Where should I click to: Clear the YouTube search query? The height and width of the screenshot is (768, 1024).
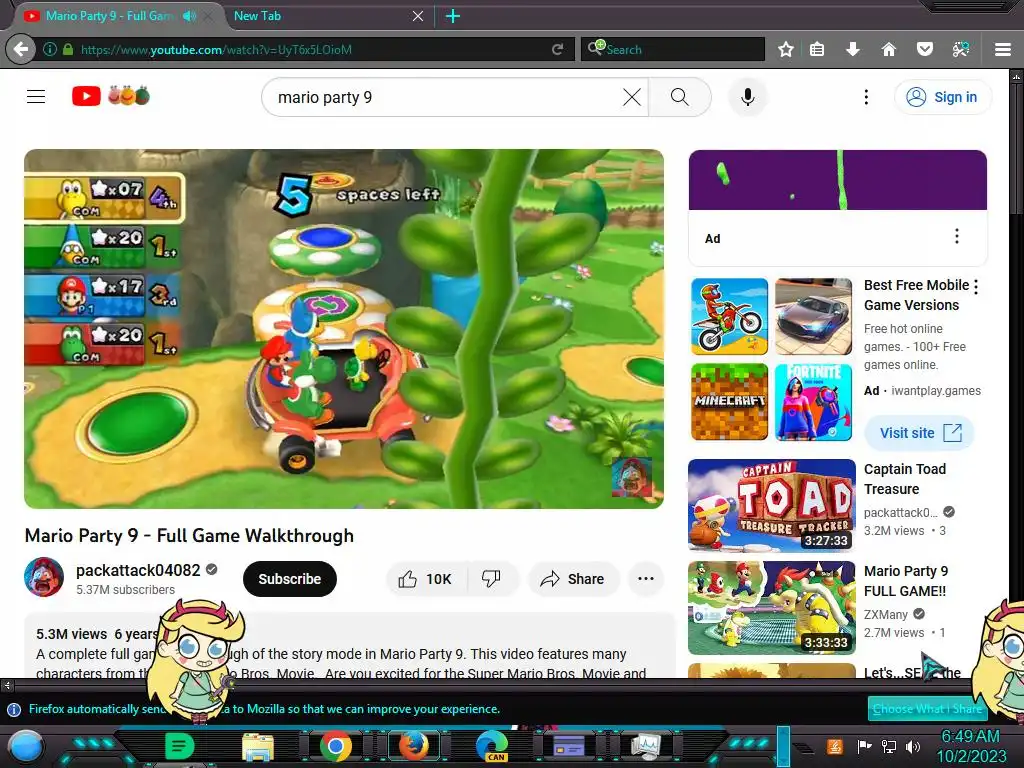click(632, 97)
